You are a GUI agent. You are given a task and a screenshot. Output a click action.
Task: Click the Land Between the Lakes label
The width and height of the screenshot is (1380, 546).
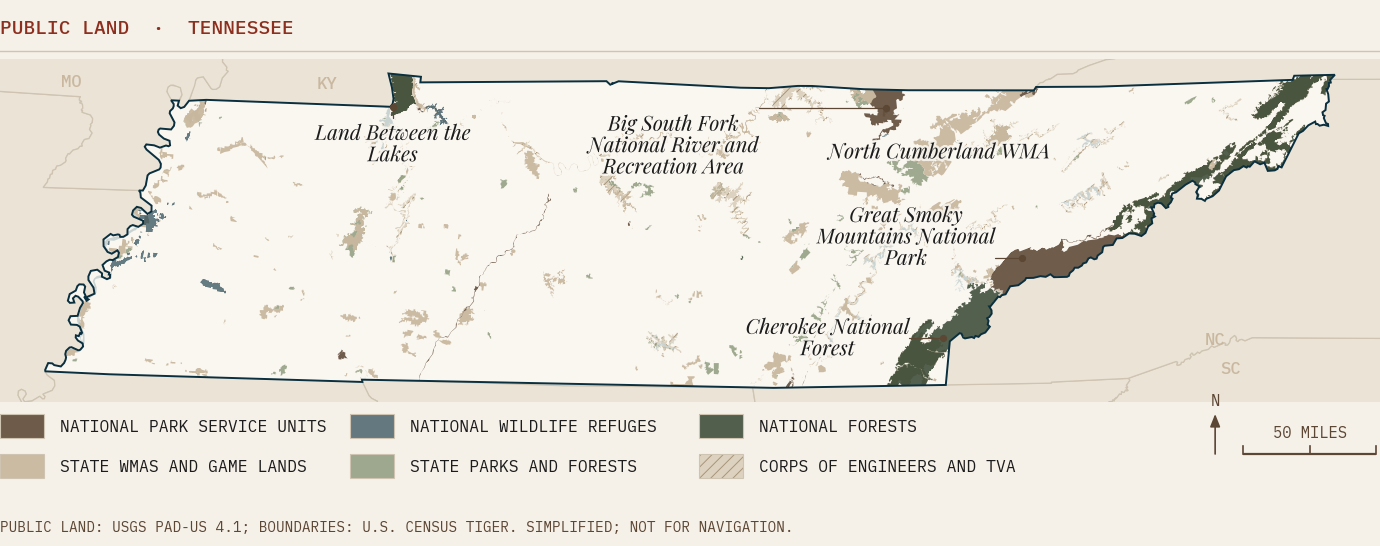[x=392, y=143]
